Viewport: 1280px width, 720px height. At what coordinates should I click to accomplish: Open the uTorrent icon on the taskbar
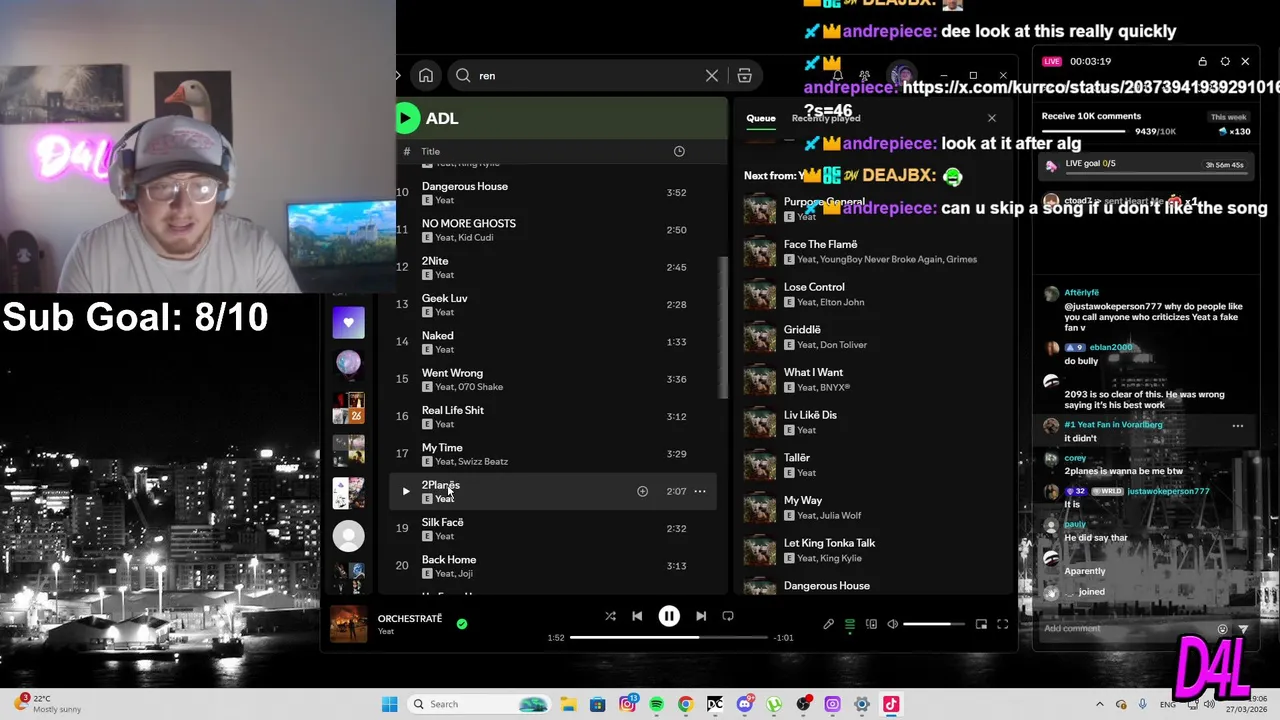click(x=774, y=704)
